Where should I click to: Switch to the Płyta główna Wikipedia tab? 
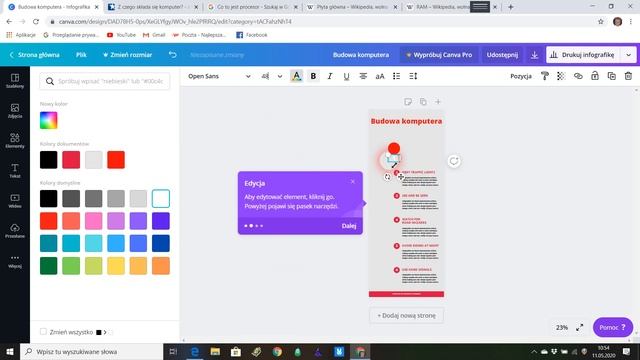[351, 7]
